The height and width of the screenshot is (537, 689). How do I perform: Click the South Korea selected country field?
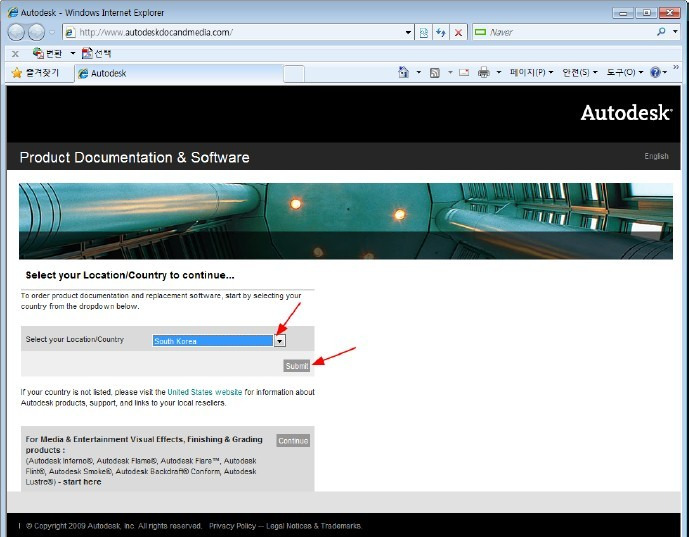point(213,341)
